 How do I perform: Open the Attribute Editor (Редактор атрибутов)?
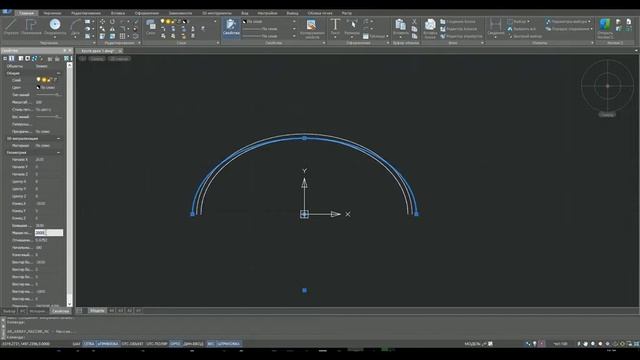point(461,36)
